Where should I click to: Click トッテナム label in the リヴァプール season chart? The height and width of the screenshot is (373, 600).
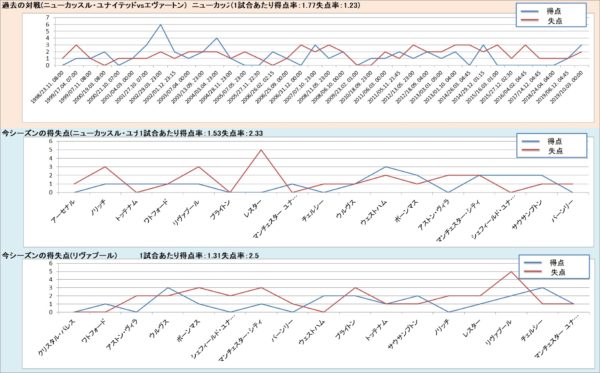375,331
